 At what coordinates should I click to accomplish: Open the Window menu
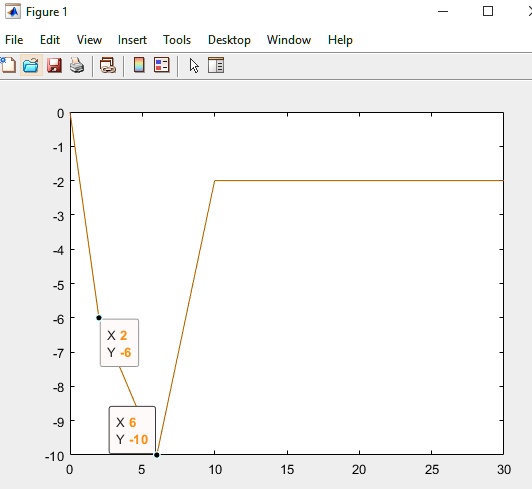click(x=289, y=40)
